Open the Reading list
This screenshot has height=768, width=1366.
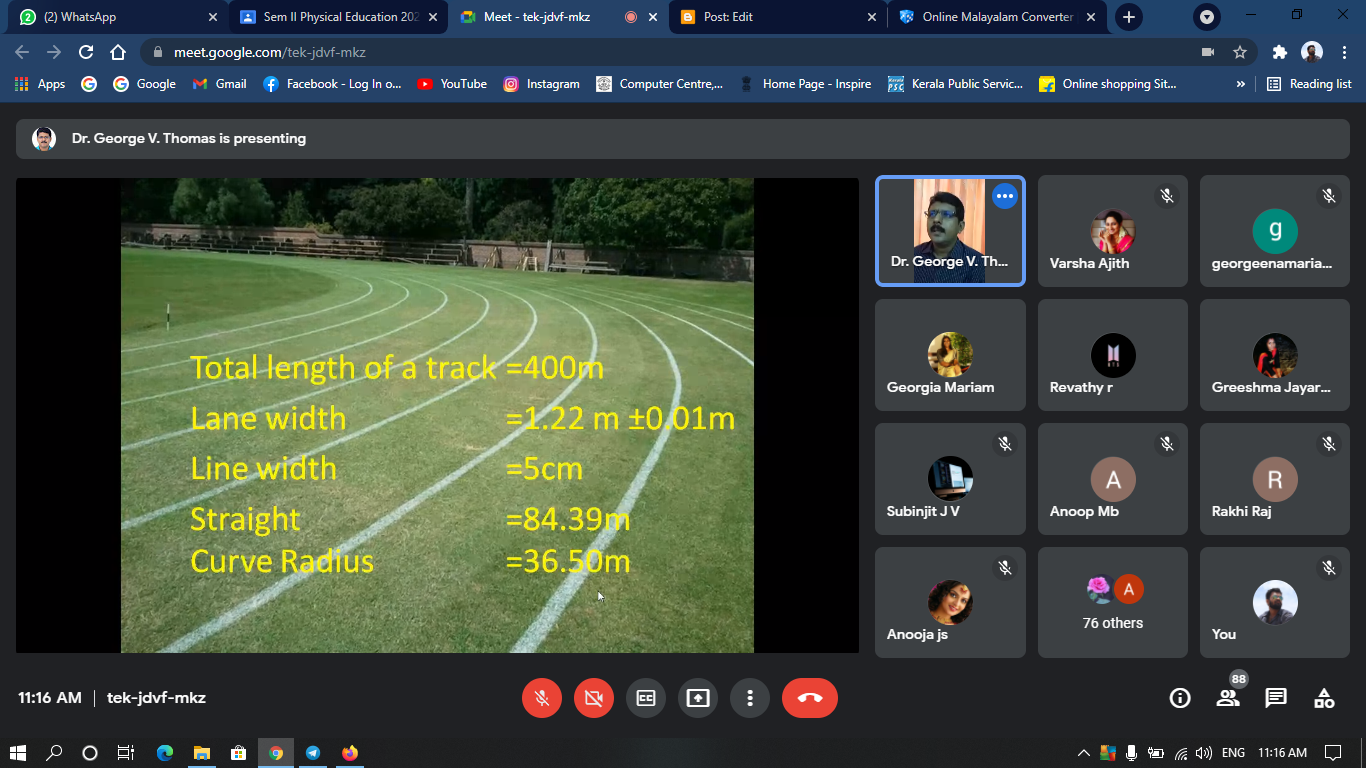1309,84
